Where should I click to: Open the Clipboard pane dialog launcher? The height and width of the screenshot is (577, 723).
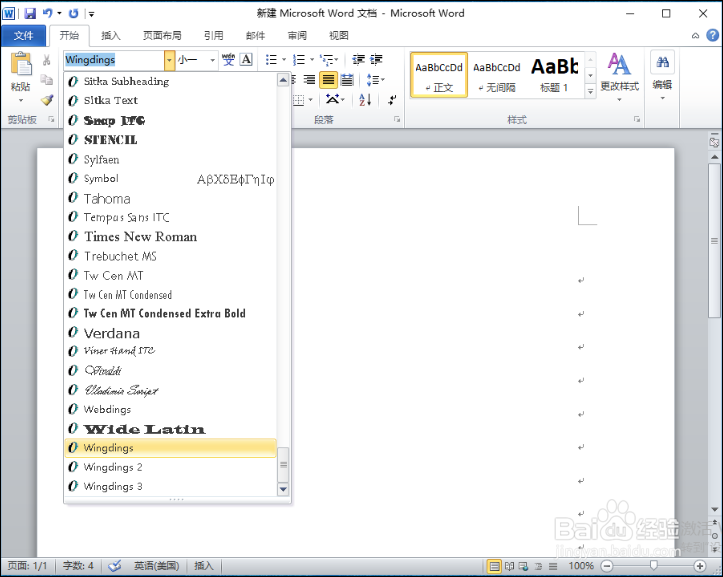(x=51, y=119)
